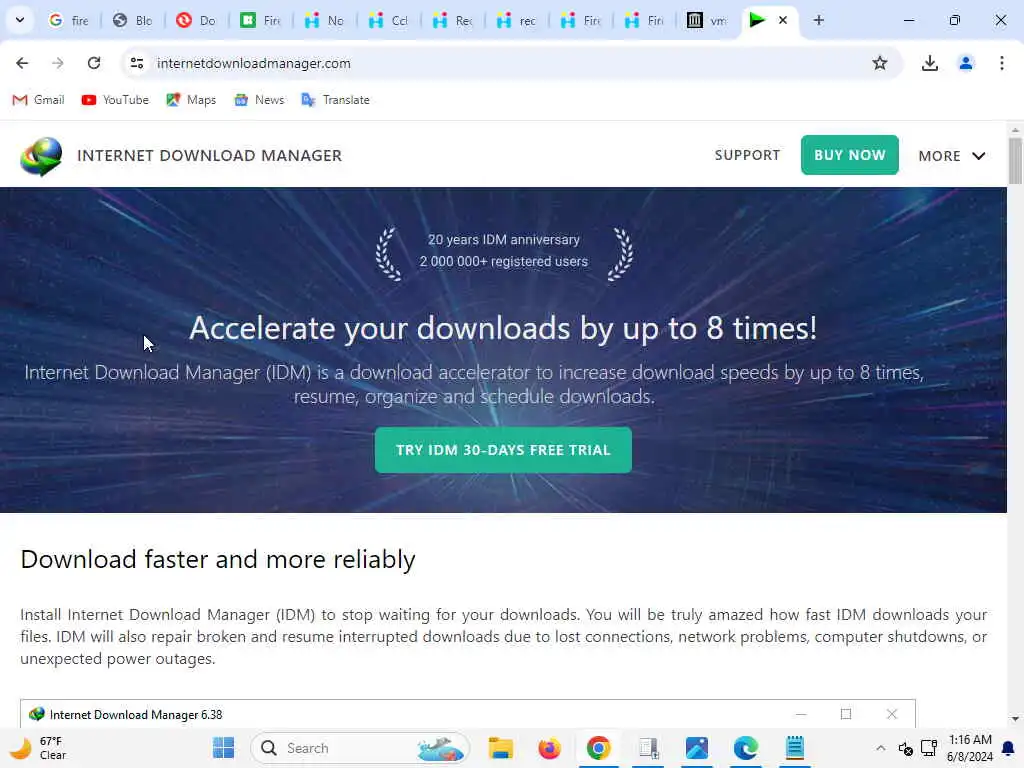The height and width of the screenshot is (768, 1024).
Task: Switch to the 'vm' tab
Action: pos(708,20)
